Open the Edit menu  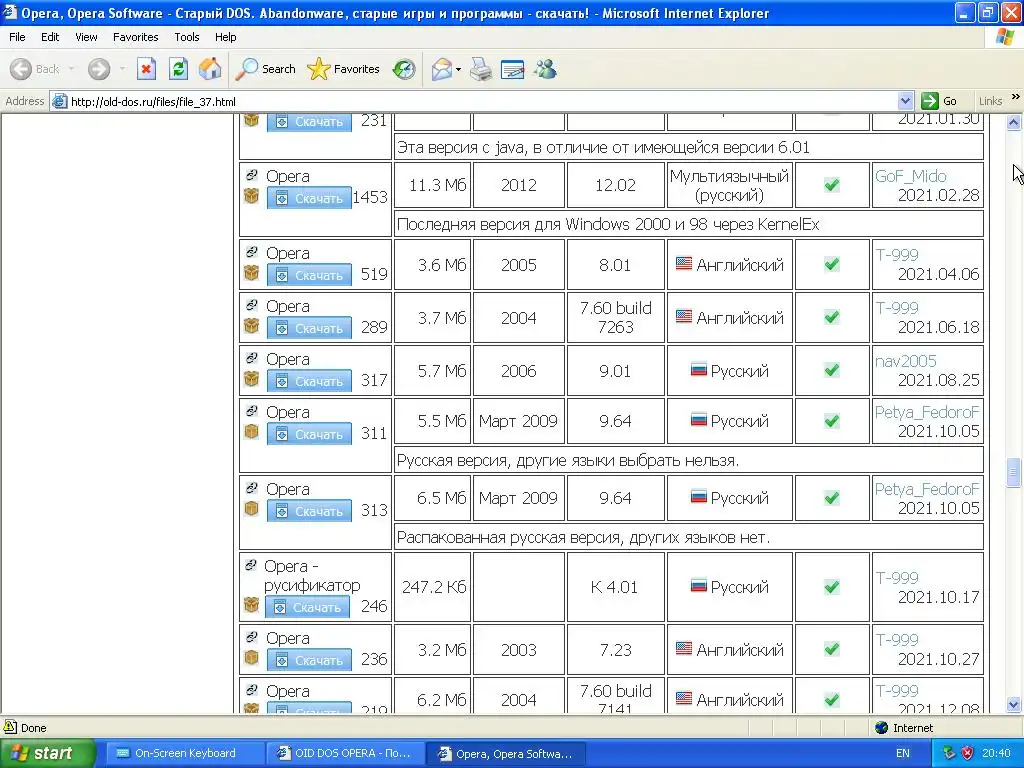tap(50, 37)
